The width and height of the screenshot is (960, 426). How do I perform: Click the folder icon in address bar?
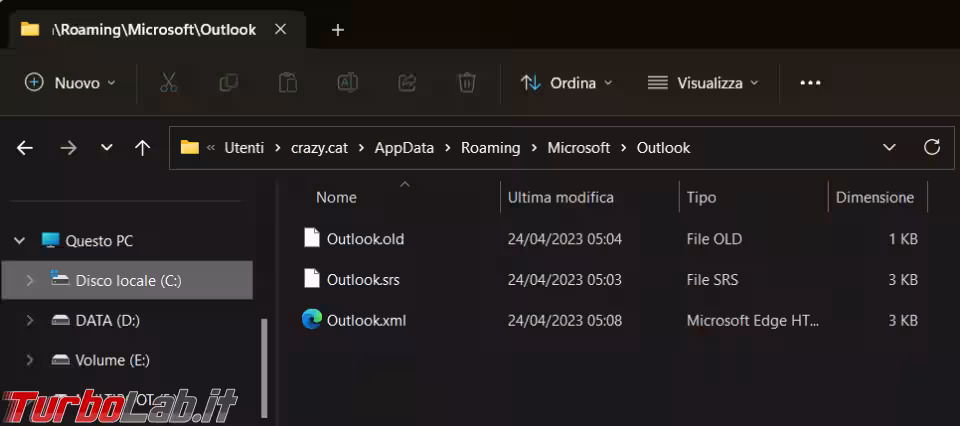[190, 148]
